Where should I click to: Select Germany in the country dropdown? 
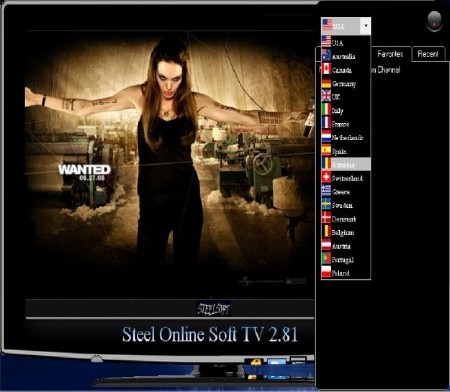[346, 83]
